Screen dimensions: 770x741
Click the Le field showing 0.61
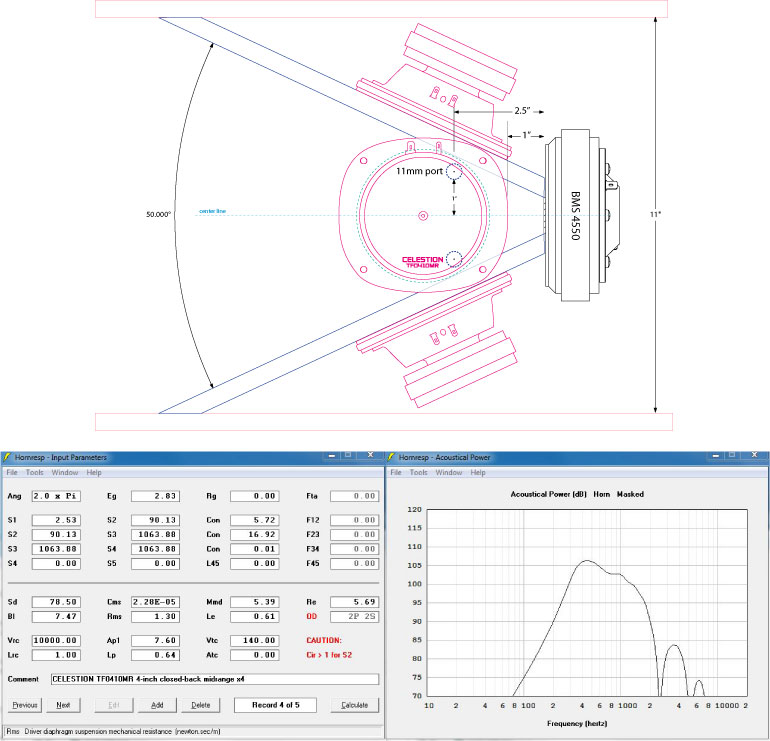click(x=255, y=616)
